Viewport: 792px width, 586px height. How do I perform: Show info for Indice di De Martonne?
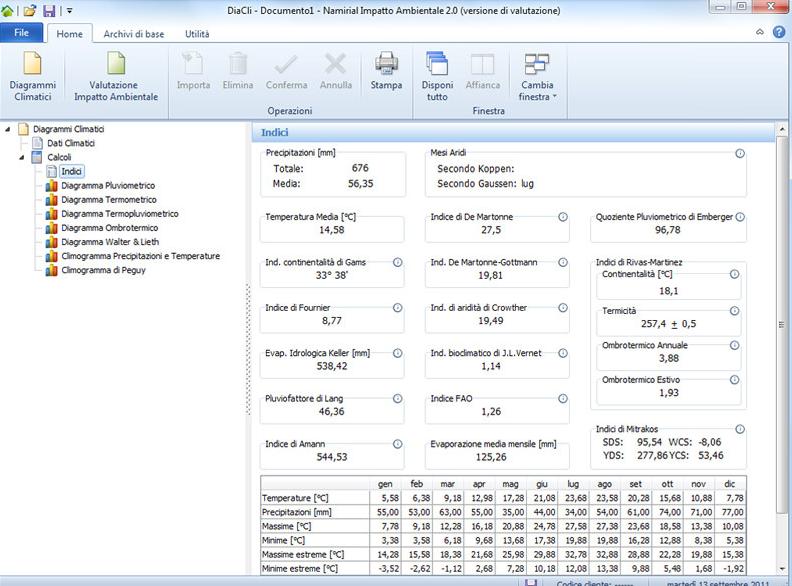click(x=562, y=216)
